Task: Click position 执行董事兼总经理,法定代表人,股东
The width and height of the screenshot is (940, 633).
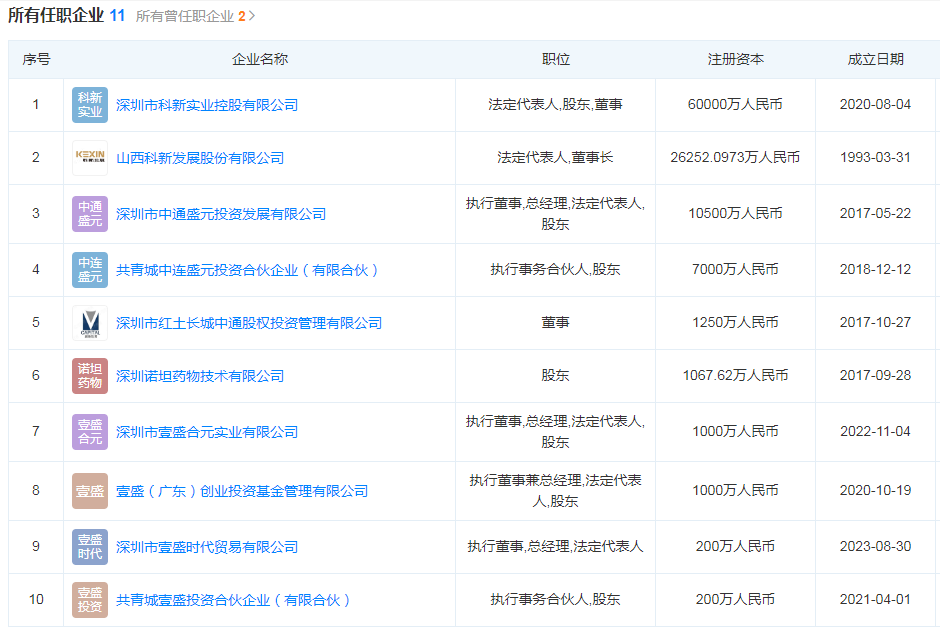Action: (555, 490)
